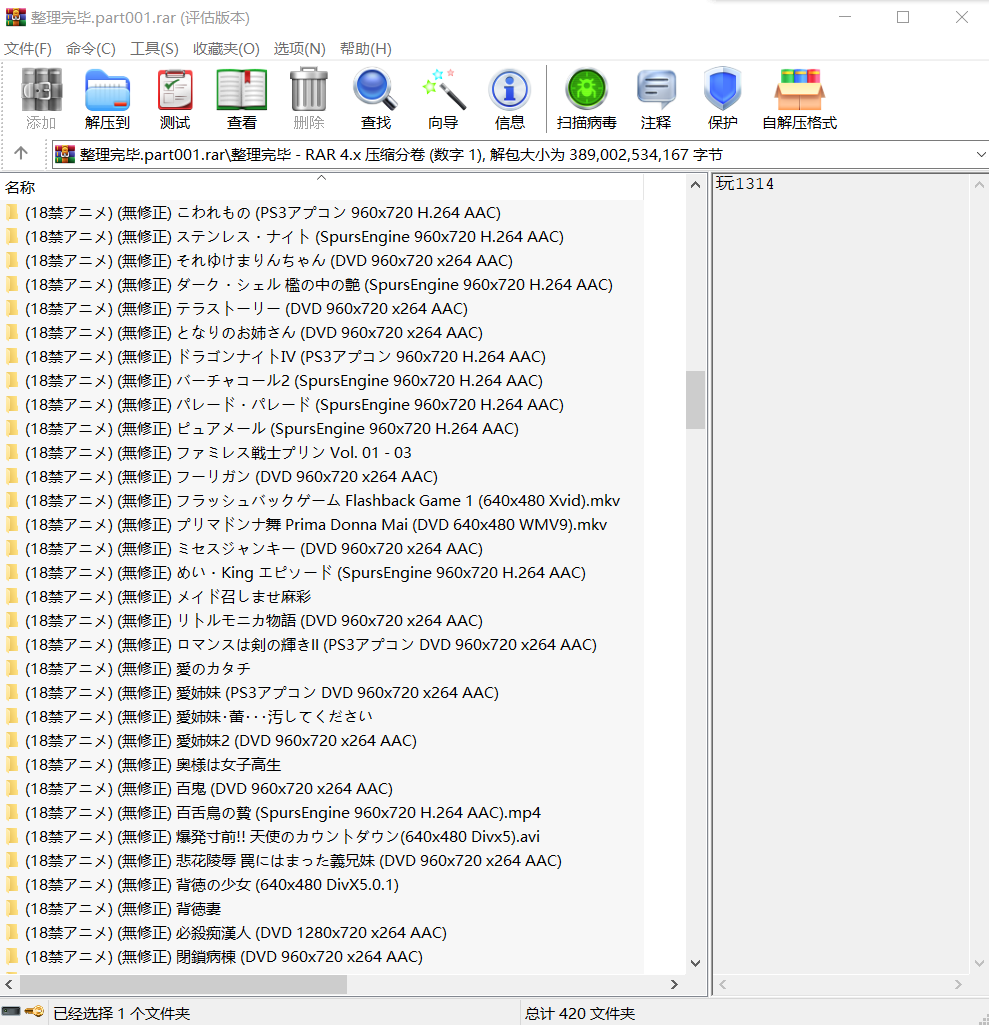The width and height of the screenshot is (989, 1025).
Task: Click the 总计 420 文件夹 status text
Action: [580, 1013]
